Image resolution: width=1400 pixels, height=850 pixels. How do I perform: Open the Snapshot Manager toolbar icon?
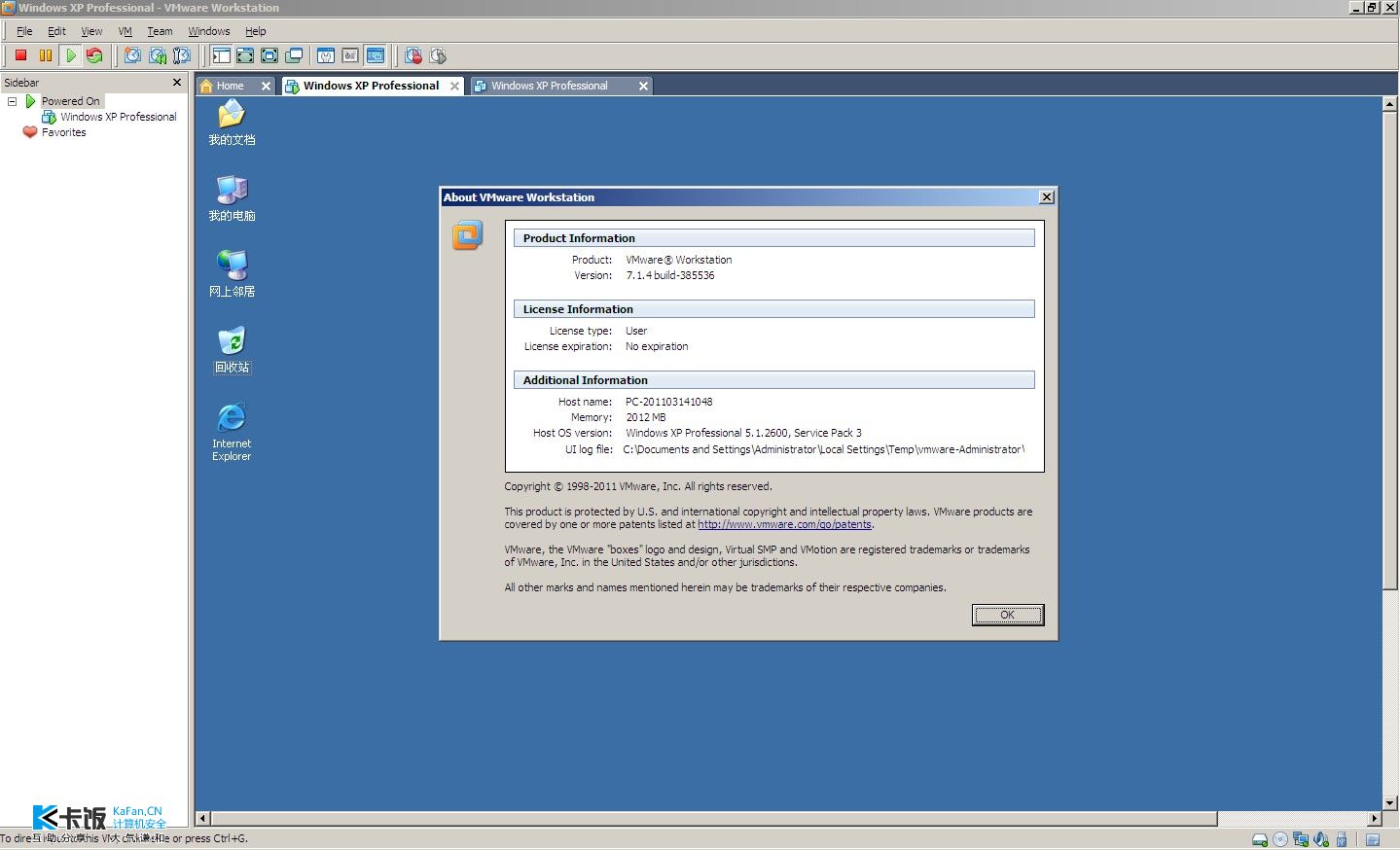point(181,55)
